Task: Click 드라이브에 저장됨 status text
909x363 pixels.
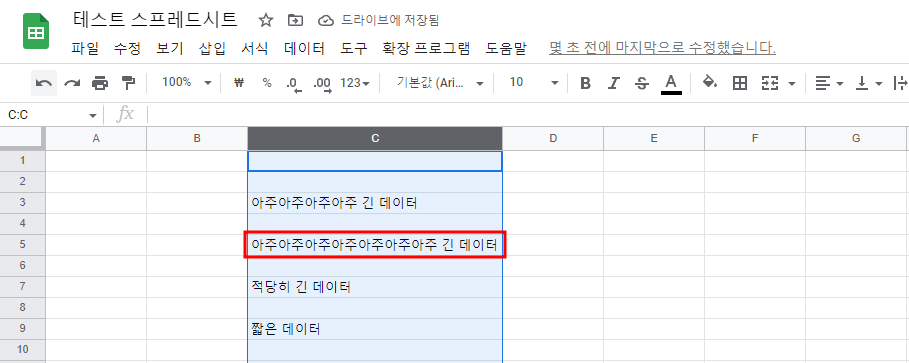Action: 390,21
